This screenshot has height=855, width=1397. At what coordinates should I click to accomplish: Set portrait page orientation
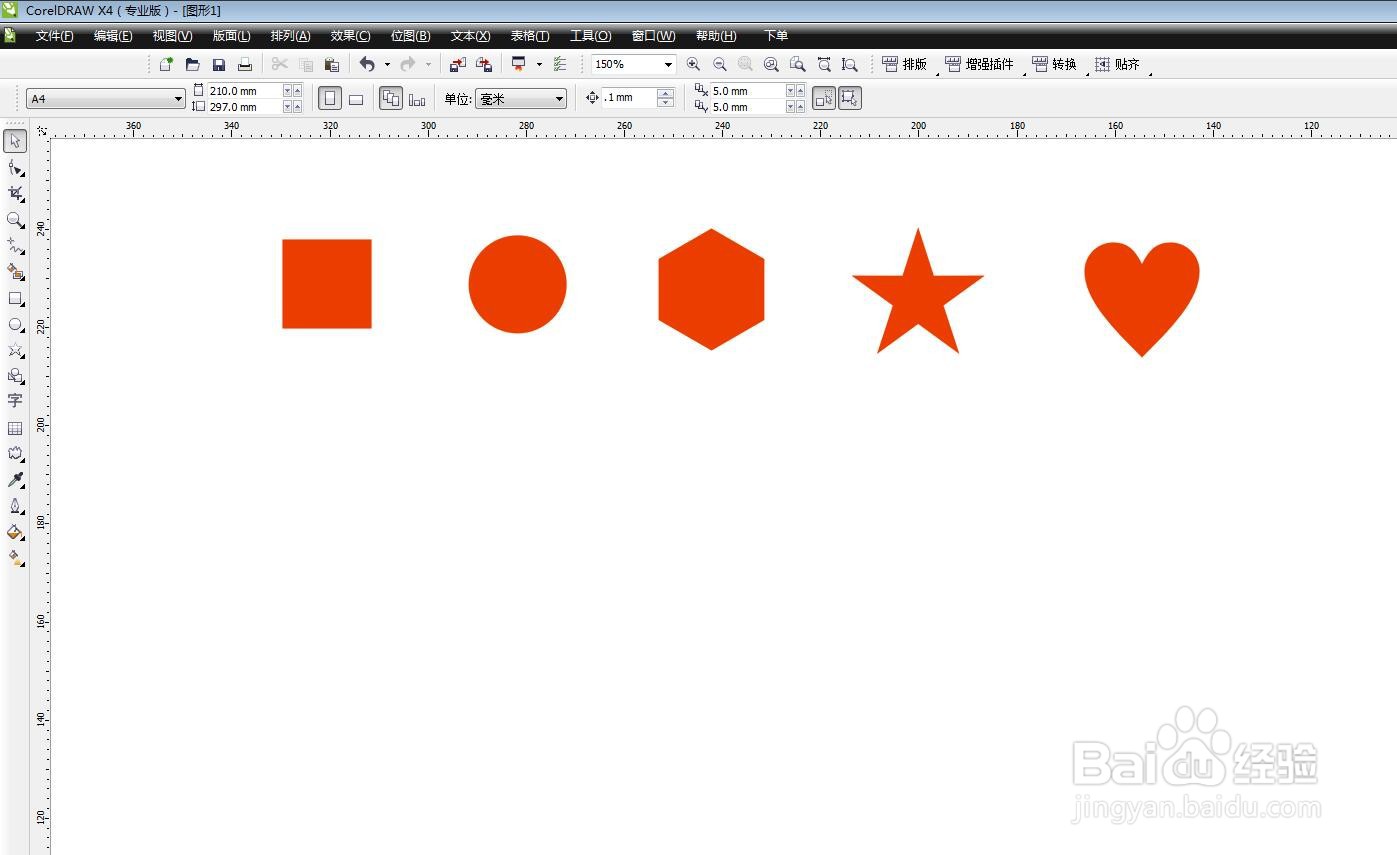click(329, 98)
